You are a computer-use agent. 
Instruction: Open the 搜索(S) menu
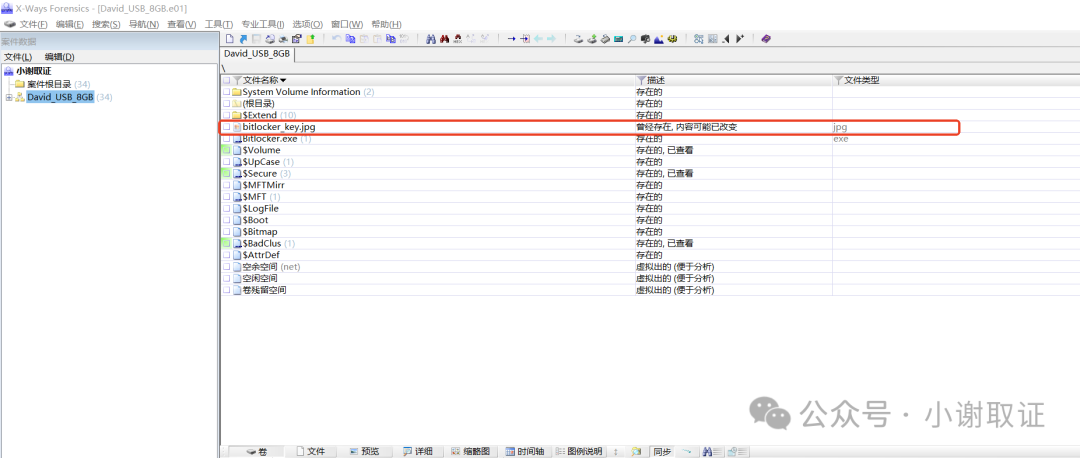coord(106,24)
